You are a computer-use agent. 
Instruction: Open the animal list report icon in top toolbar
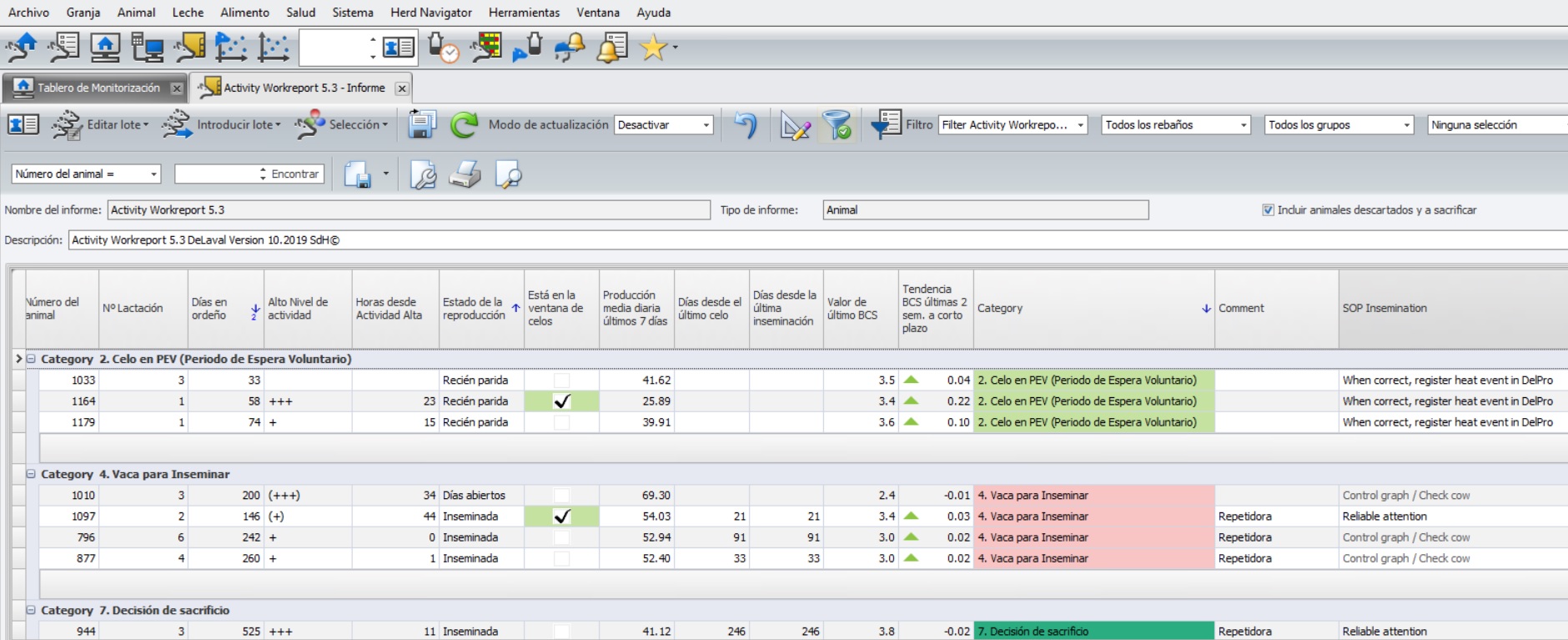coord(63,47)
